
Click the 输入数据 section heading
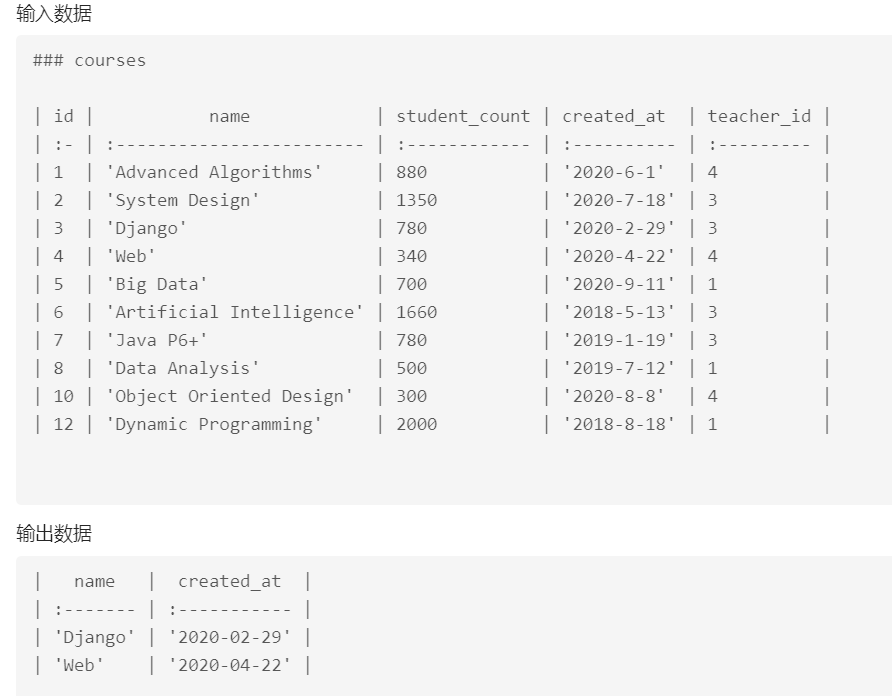click(x=54, y=14)
